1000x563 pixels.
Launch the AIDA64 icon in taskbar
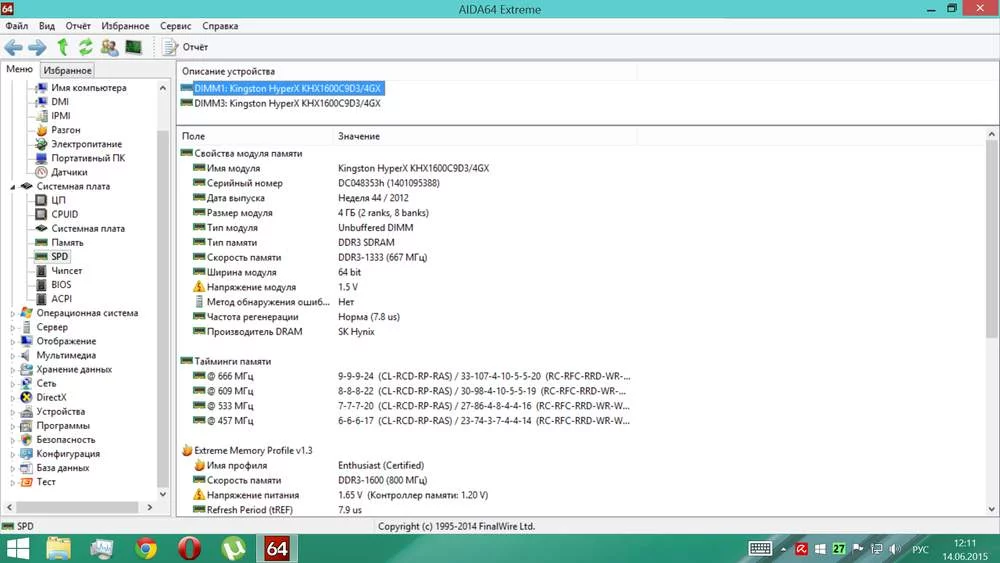pos(277,548)
